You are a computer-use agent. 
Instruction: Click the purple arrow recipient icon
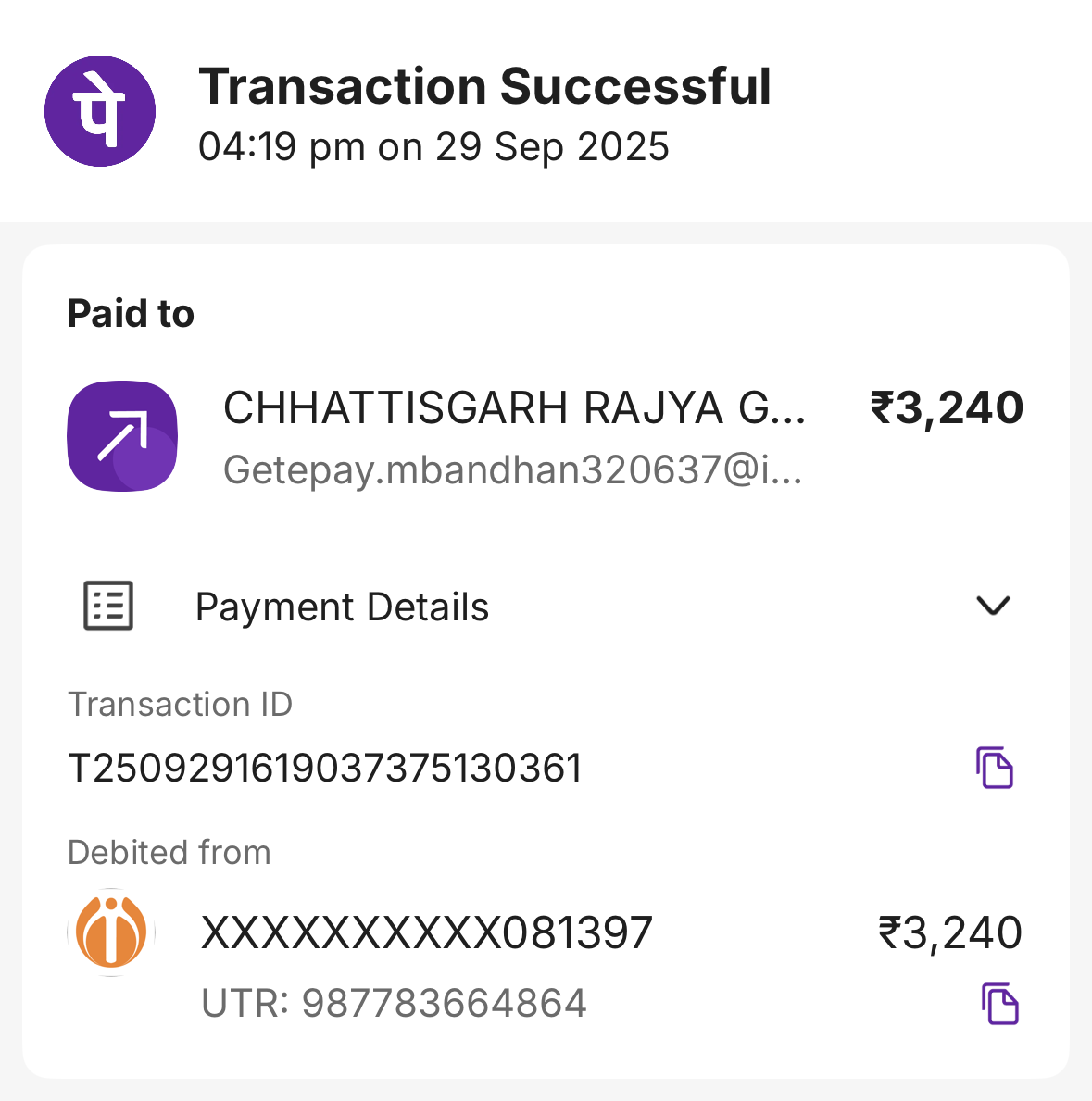pyautogui.click(x=122, y=436)
